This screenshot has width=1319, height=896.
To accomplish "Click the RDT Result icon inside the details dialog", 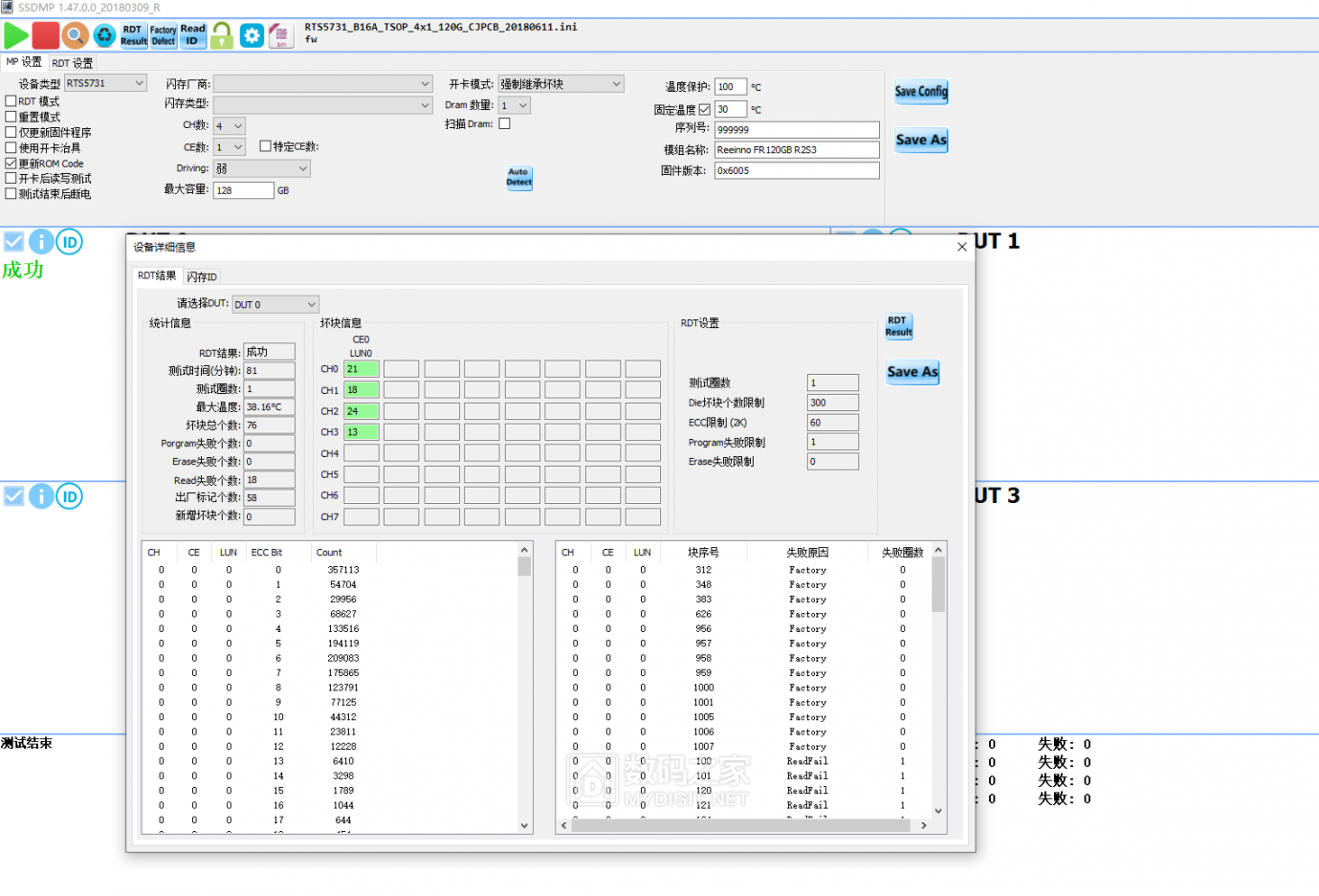I will (x=898, y=326).
